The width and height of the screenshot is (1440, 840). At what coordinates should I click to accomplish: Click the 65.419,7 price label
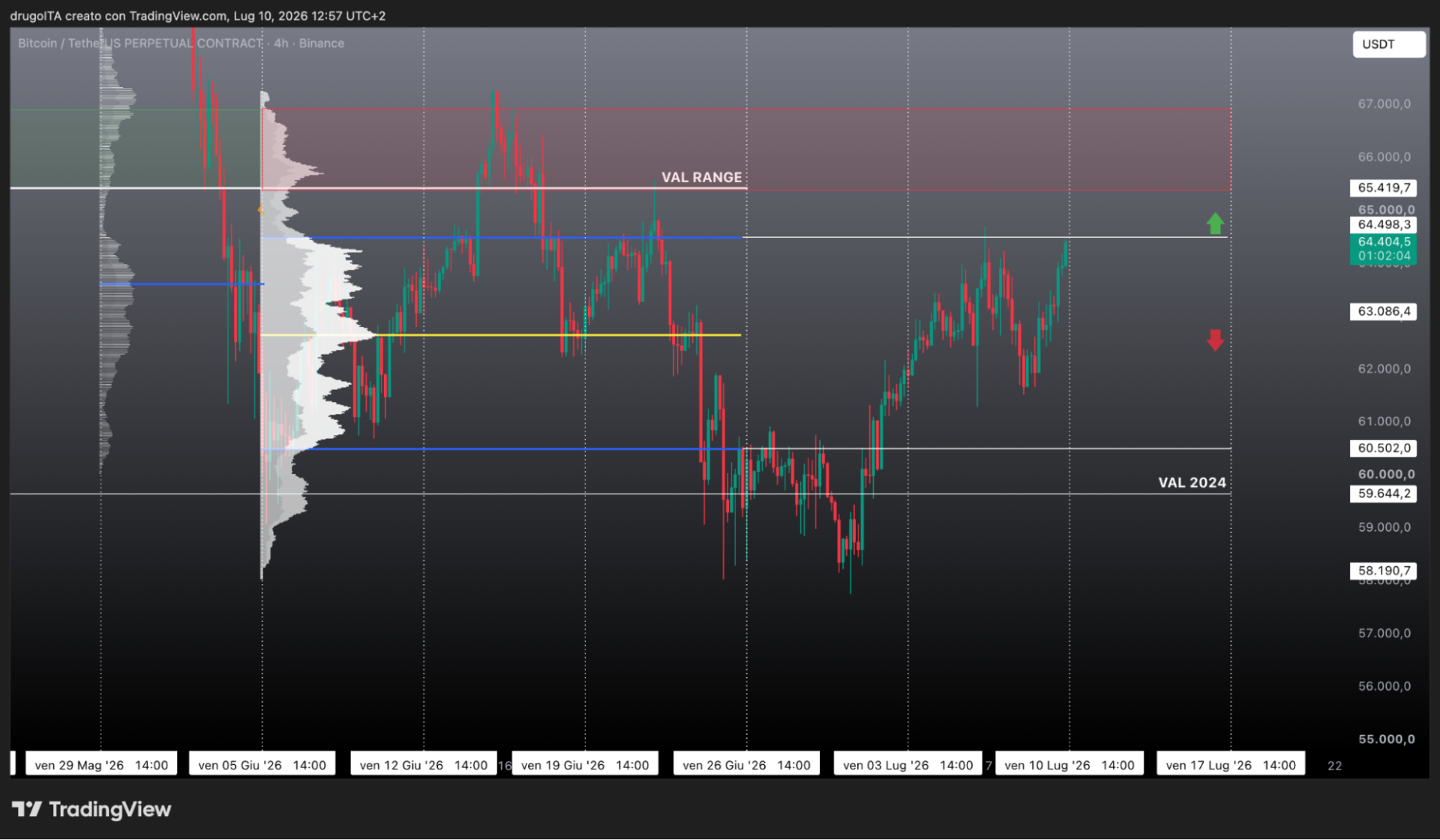[1383, 187]
